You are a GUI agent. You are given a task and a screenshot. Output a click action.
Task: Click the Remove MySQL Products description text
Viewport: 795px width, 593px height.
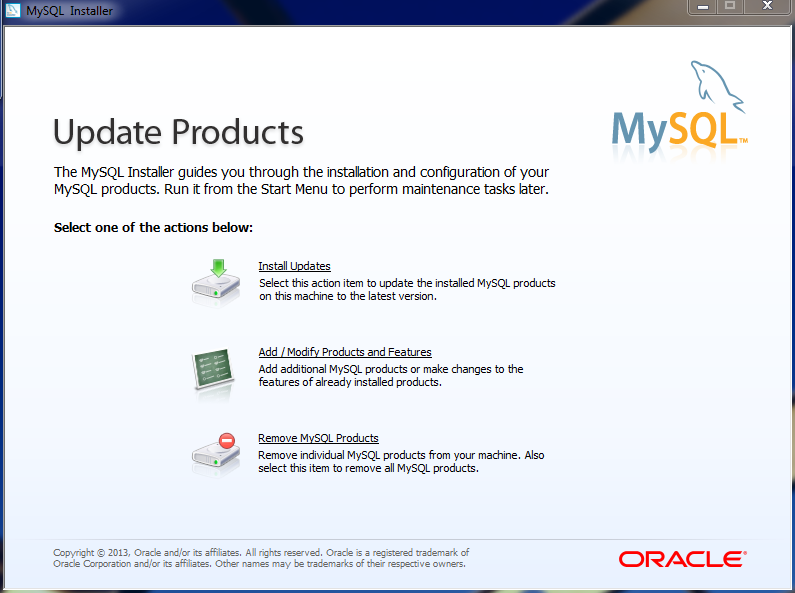[400, 461]
